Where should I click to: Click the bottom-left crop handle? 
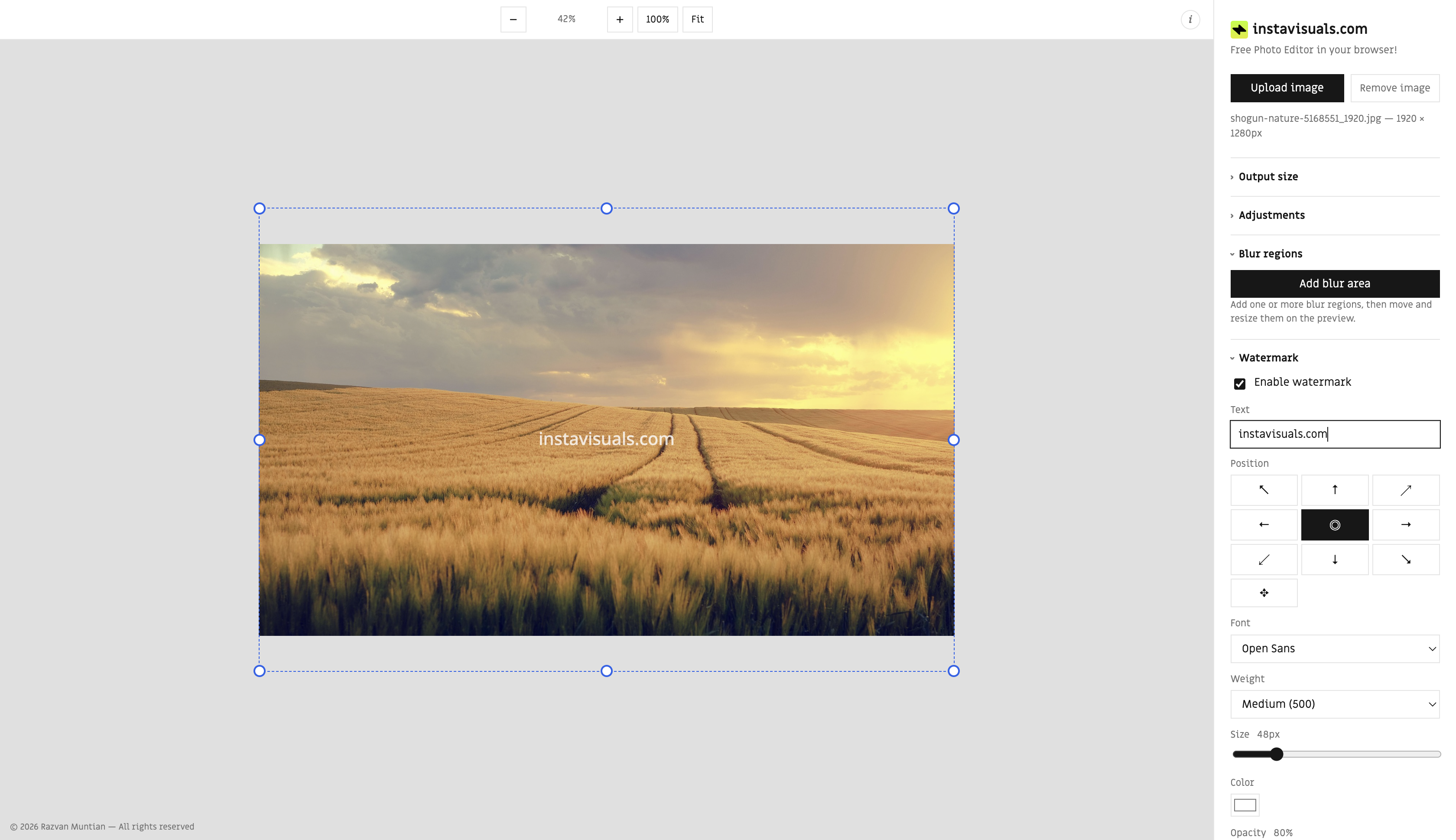260,671
